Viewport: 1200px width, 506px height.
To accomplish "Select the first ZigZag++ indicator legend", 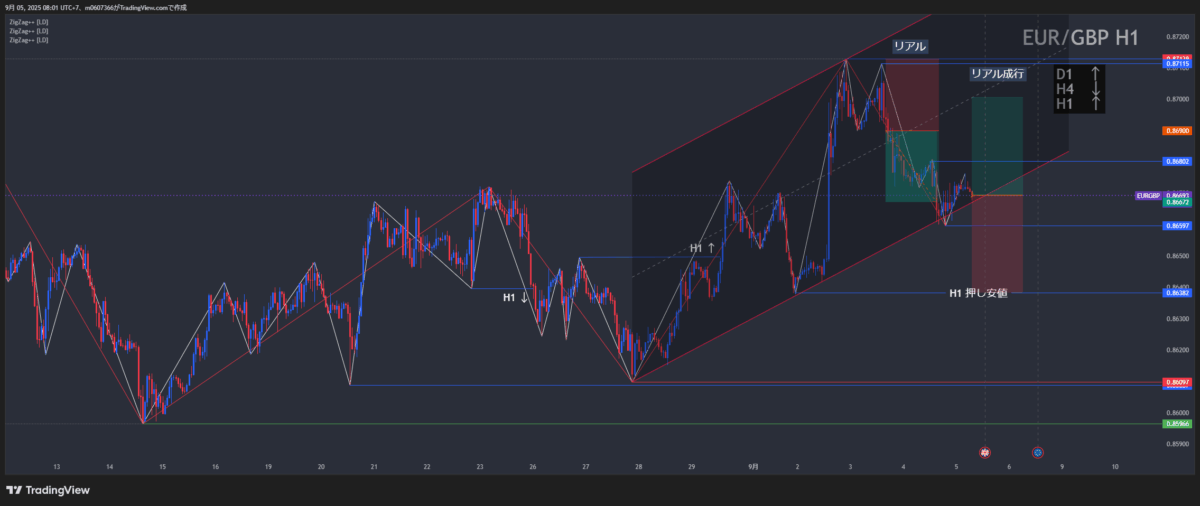I will pos(28,21).
